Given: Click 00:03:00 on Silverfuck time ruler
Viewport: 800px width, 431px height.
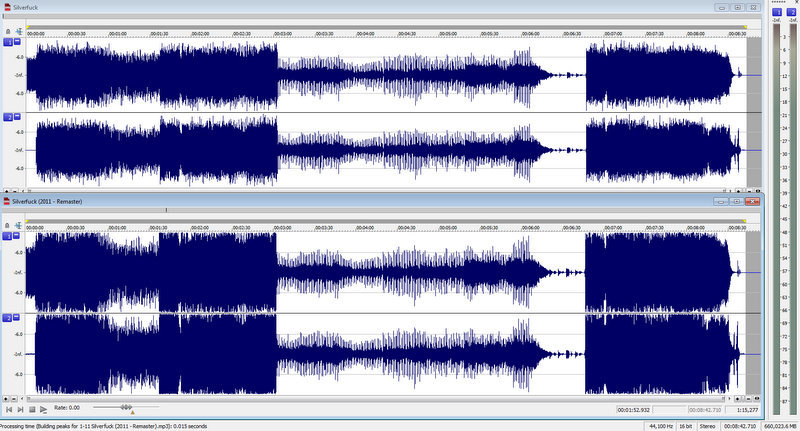Looking at the screenshot, I should 283,34.
